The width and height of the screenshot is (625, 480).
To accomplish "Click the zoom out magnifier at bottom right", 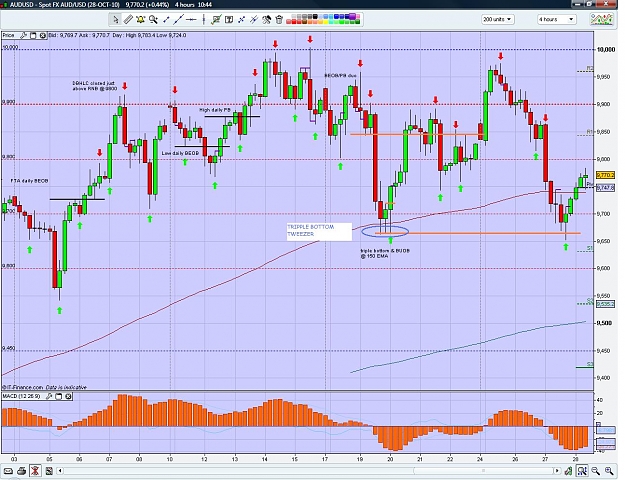I will pyautogui.click(x=596, y=471).
